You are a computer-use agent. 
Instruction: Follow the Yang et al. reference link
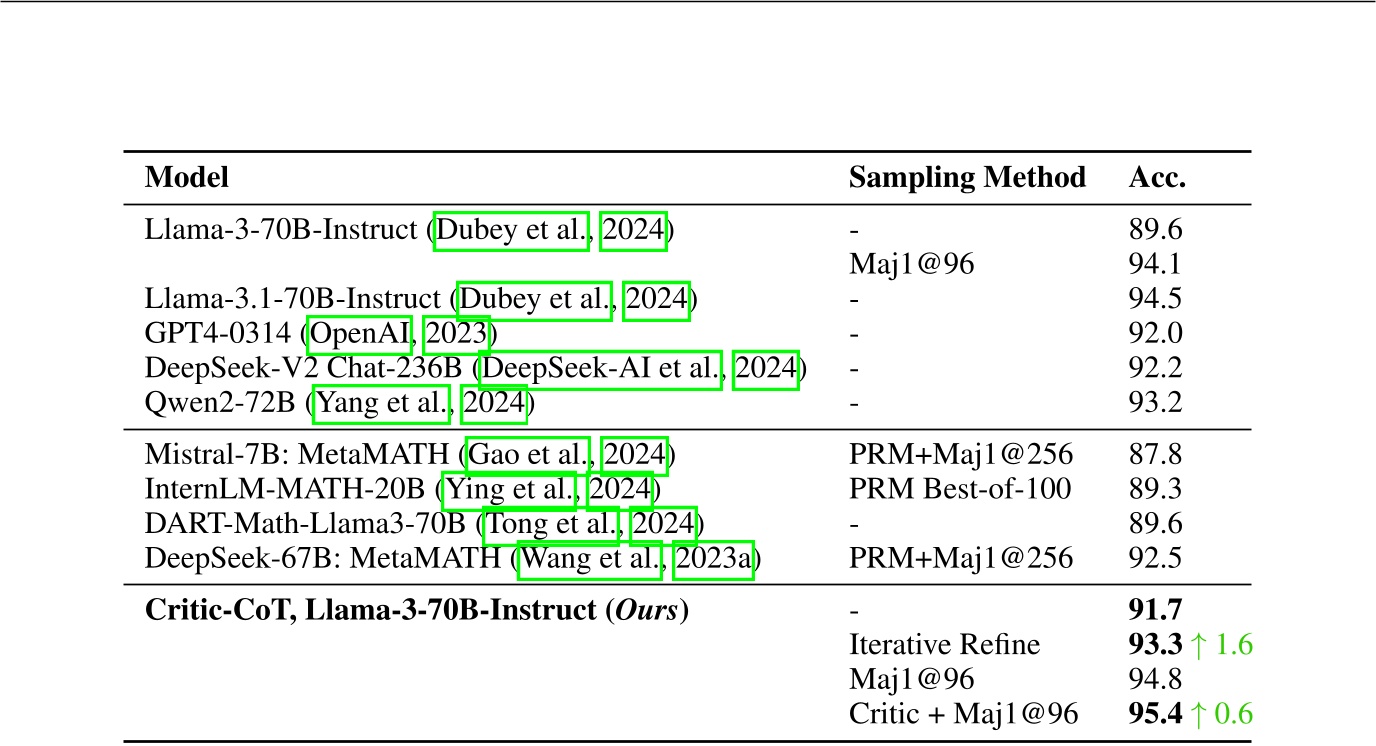(382, 404)
